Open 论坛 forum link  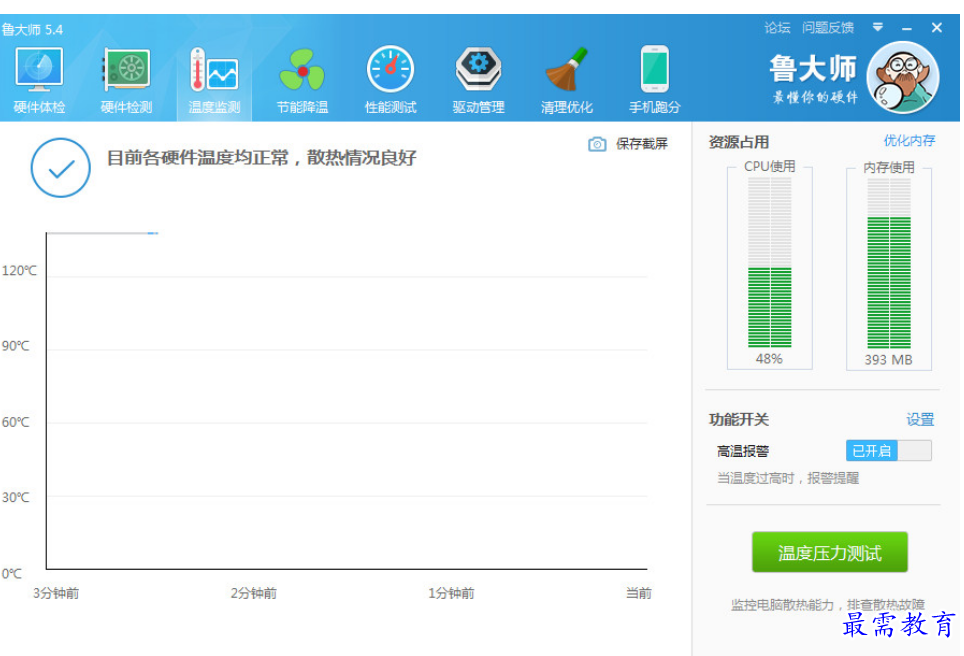tap(777, 28)
